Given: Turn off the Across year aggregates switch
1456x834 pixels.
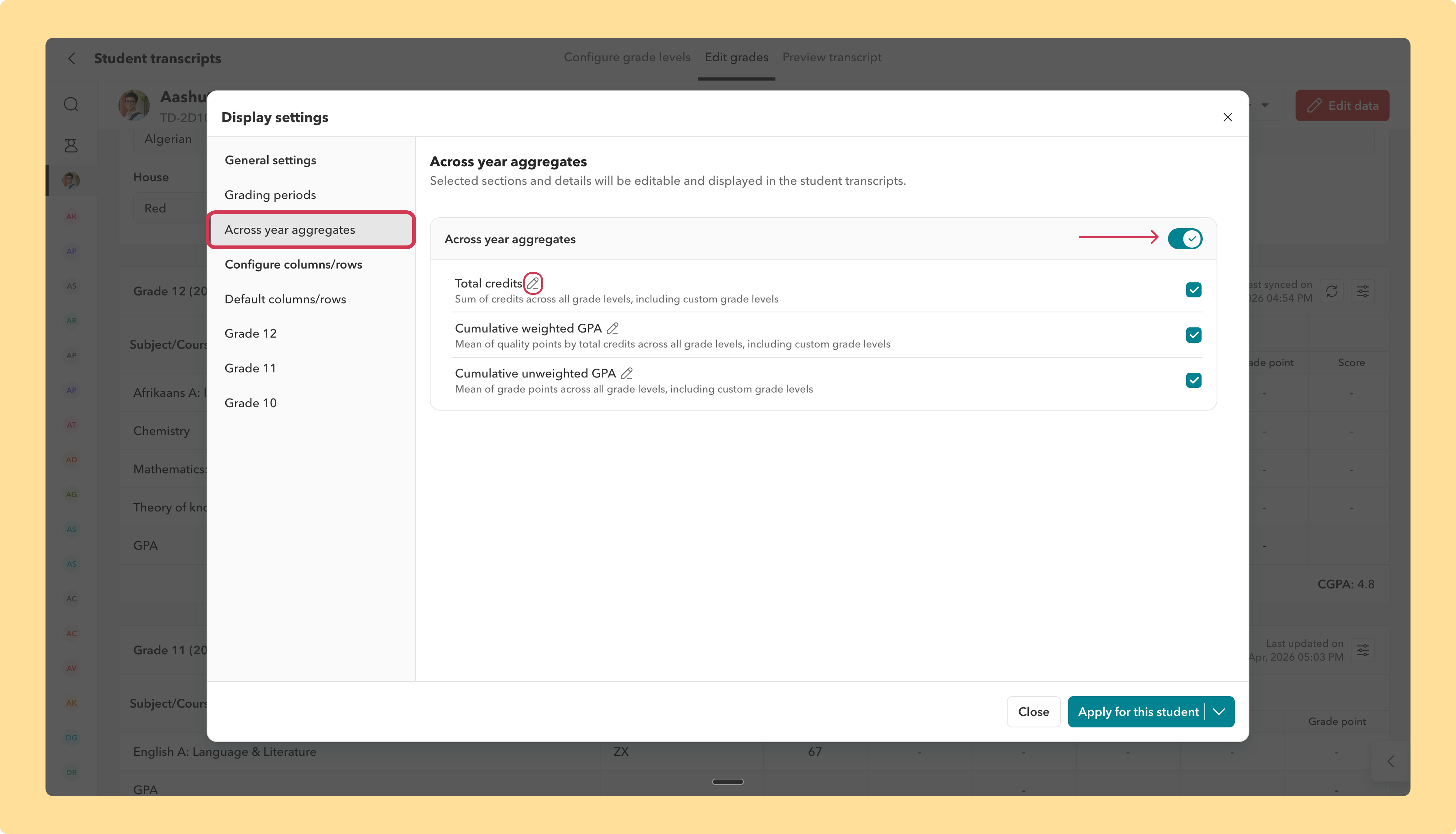Looking at the screenshot, I should pyautogui.click(x=1185, y=239).
